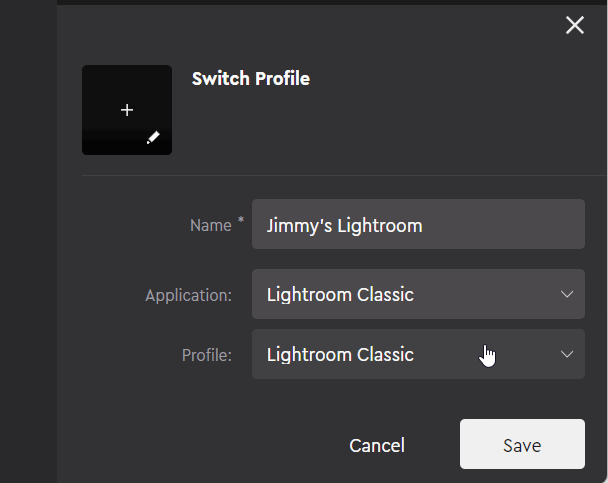Save the switch profile settings

(x=522, y=445)
